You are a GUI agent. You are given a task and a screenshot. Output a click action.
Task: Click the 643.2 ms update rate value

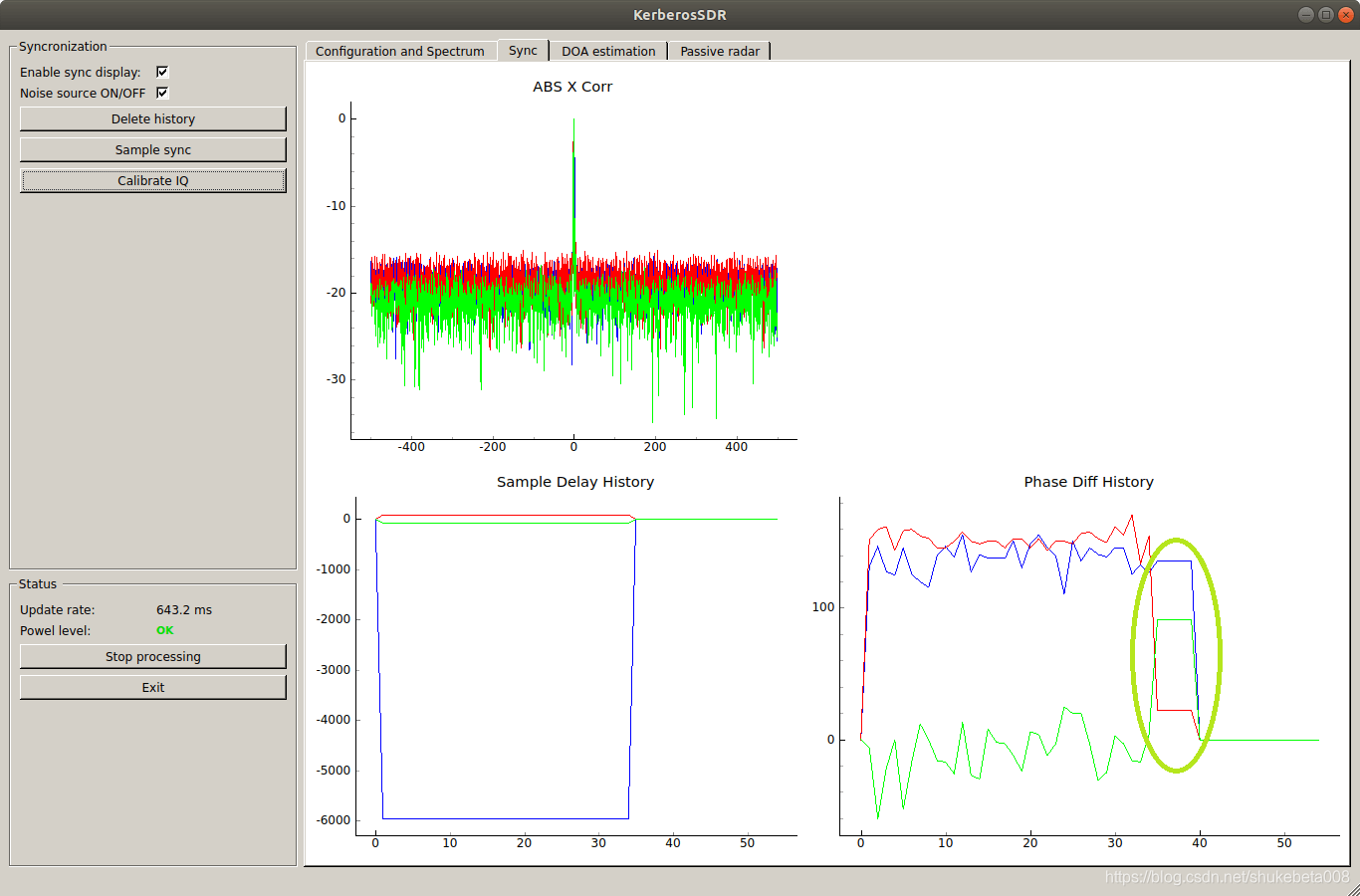[184, 609]
